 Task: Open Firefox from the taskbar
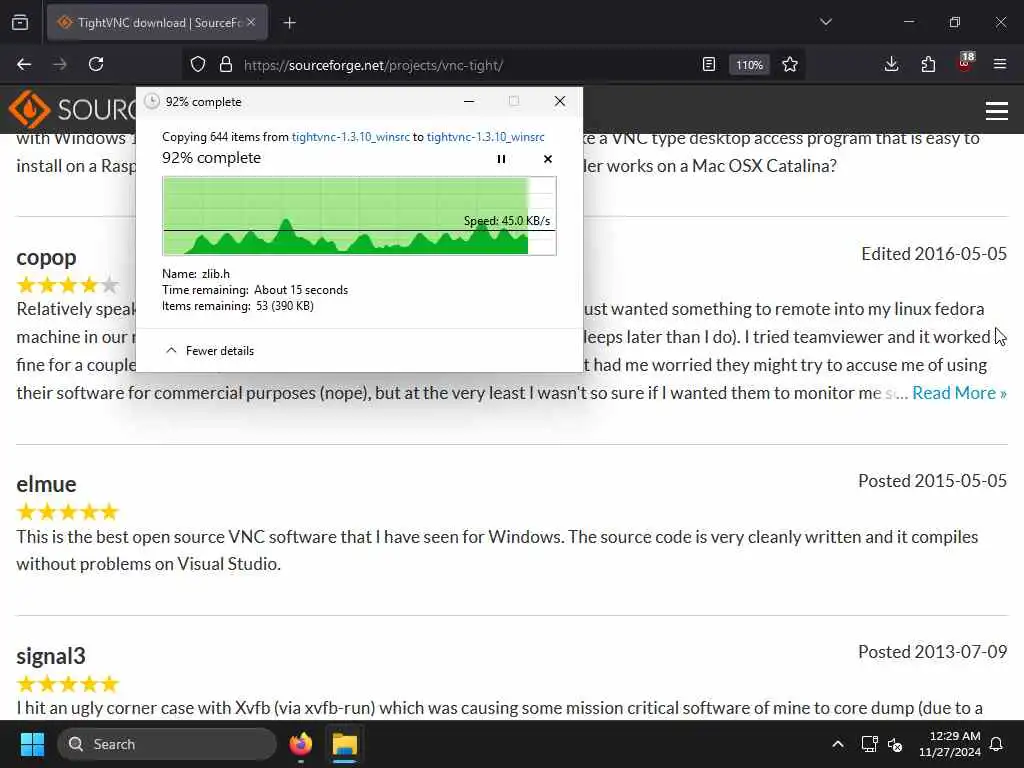pyautogui.click(x=301, y=744)
